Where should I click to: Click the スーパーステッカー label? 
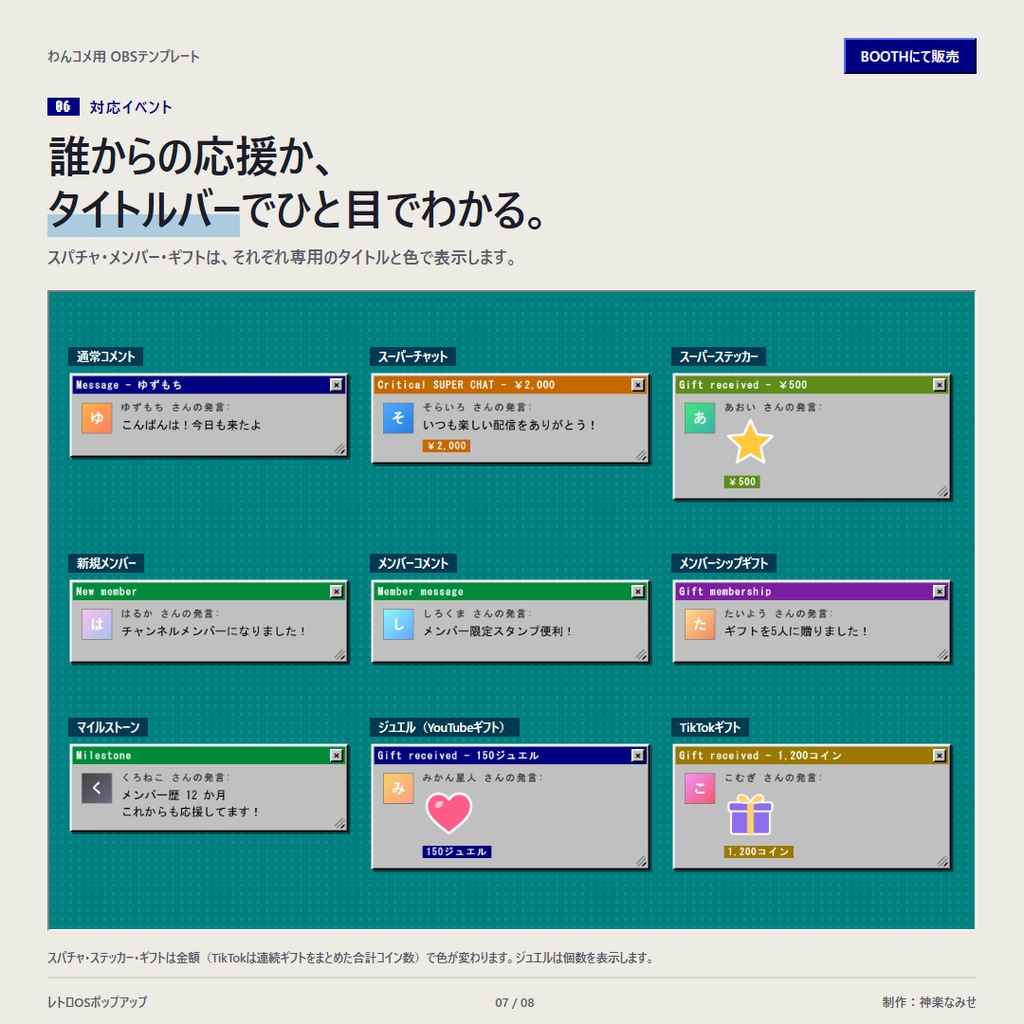point(718,357)
